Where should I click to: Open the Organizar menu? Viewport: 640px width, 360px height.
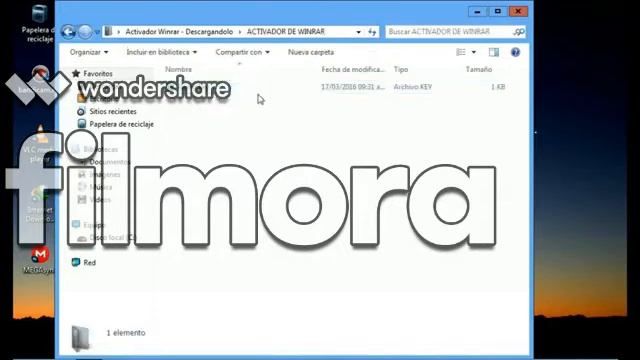(89, 52)
